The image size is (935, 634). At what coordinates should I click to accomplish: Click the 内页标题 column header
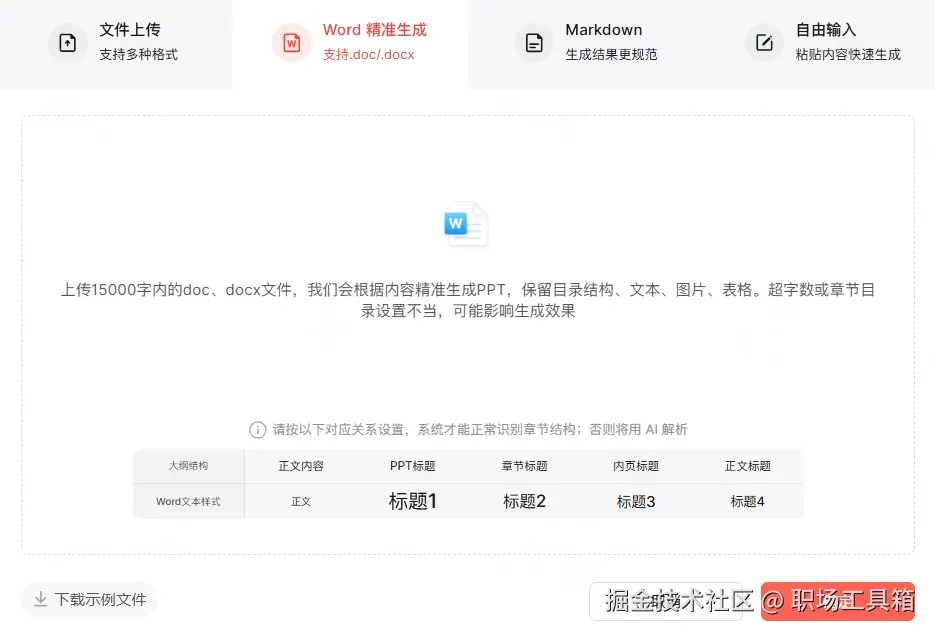pyautogui.click(x=636, y=466)
